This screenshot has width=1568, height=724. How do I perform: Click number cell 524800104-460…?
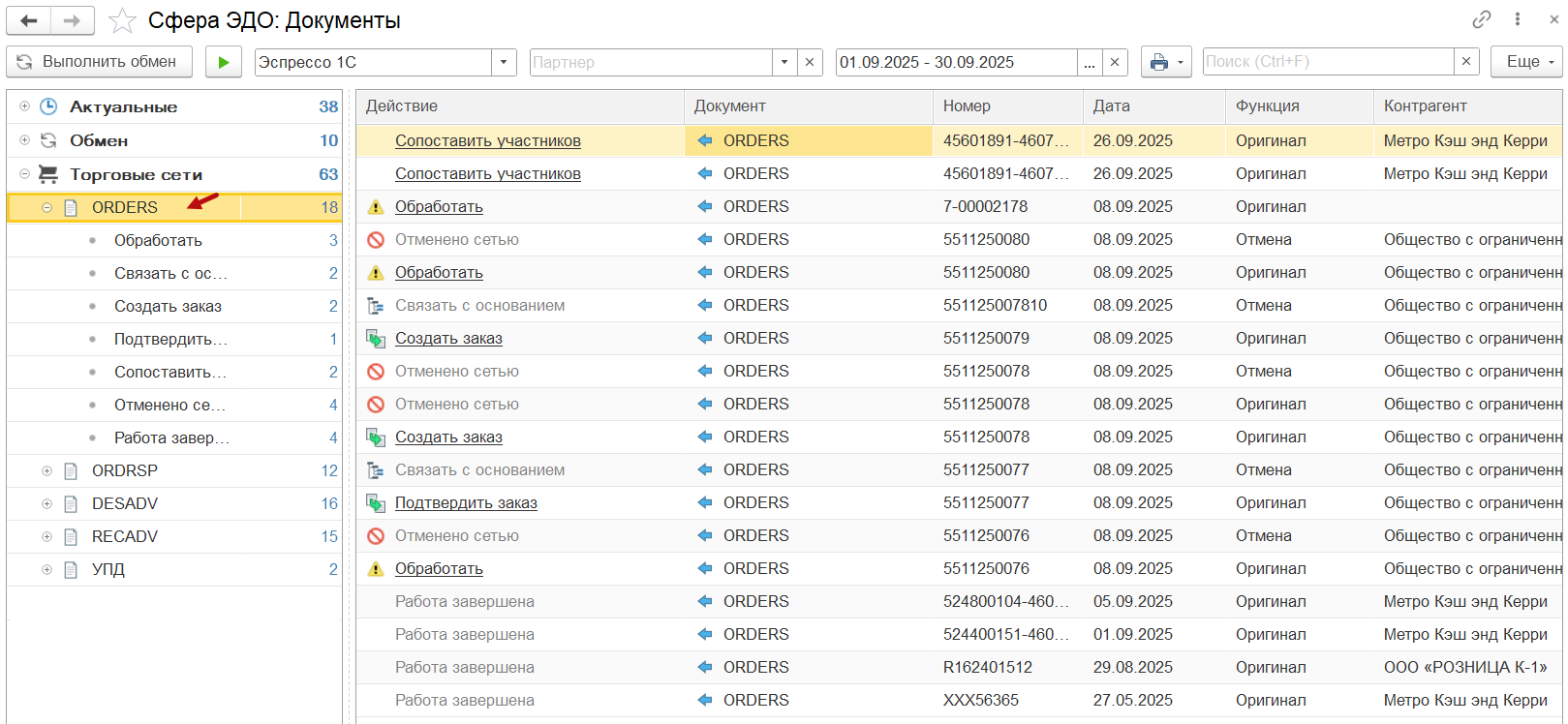[x=1008, y=601]
